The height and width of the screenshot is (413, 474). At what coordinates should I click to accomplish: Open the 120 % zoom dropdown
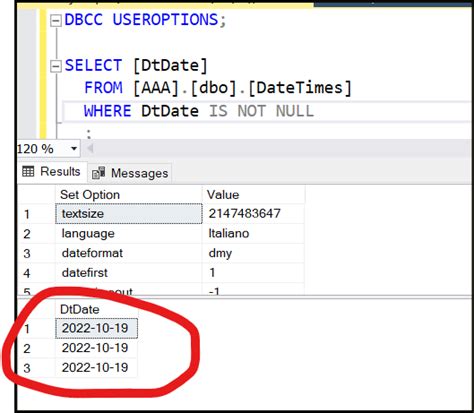pos(74,149)
